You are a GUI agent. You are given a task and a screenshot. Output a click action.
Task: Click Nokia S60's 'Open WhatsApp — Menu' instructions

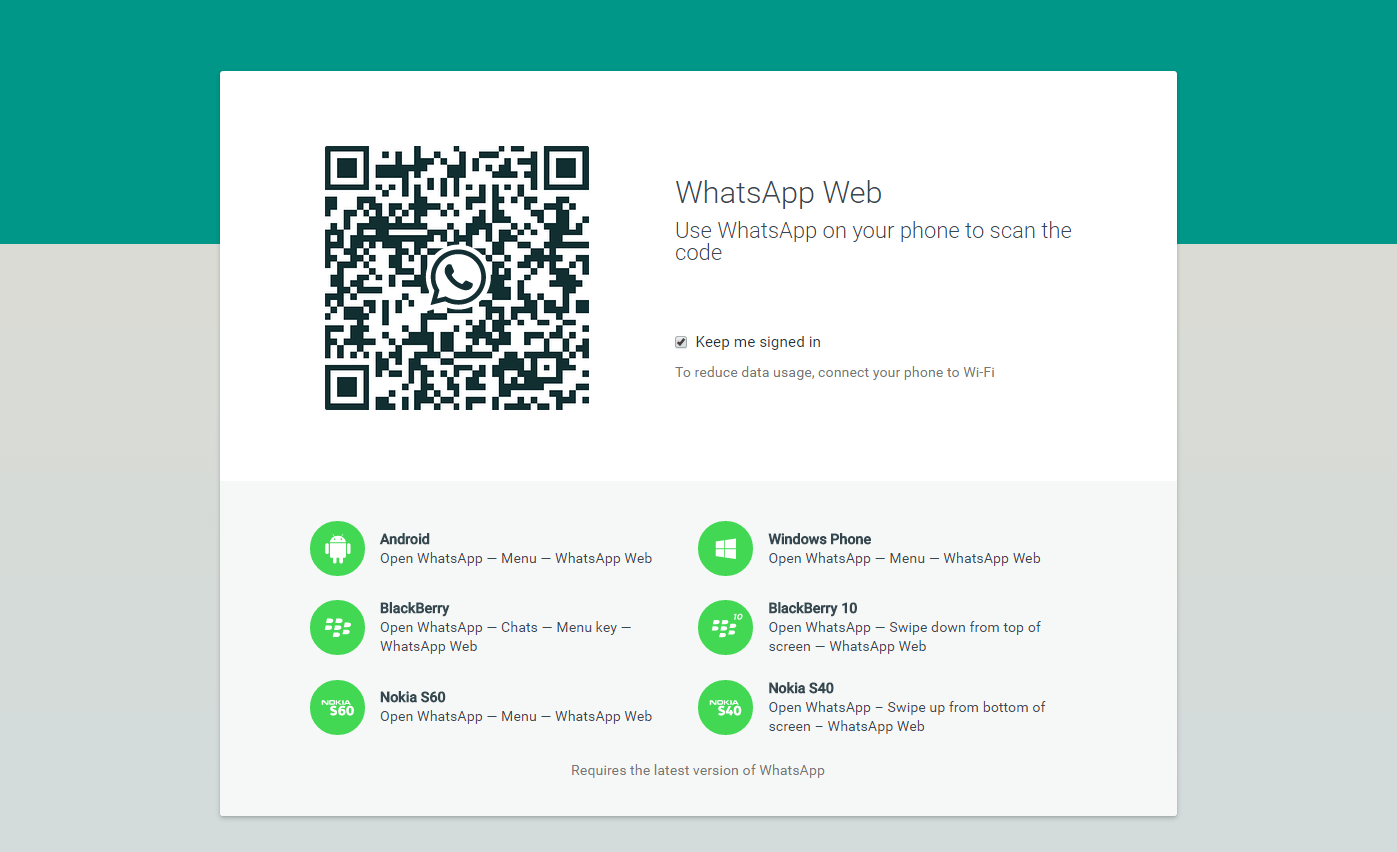[x=516, y=717]
